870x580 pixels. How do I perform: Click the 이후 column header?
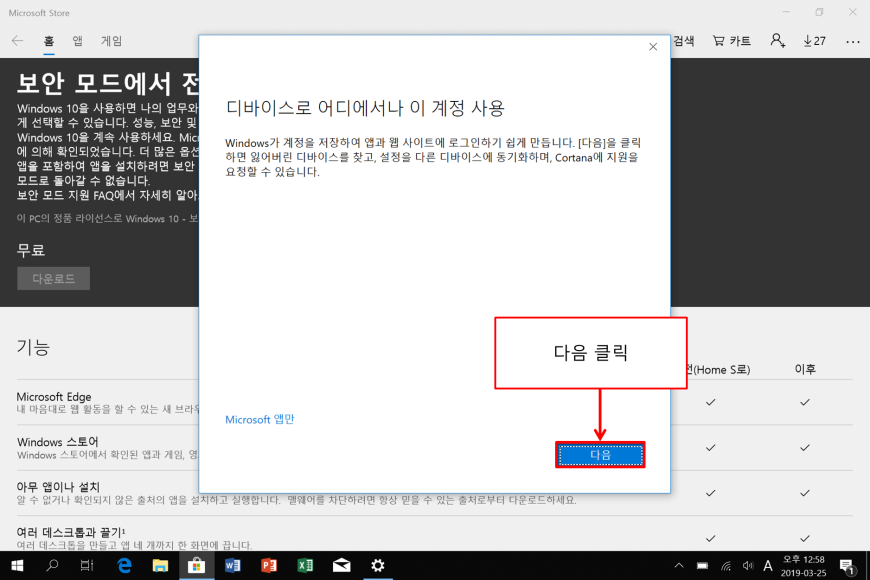pos(805,369)
